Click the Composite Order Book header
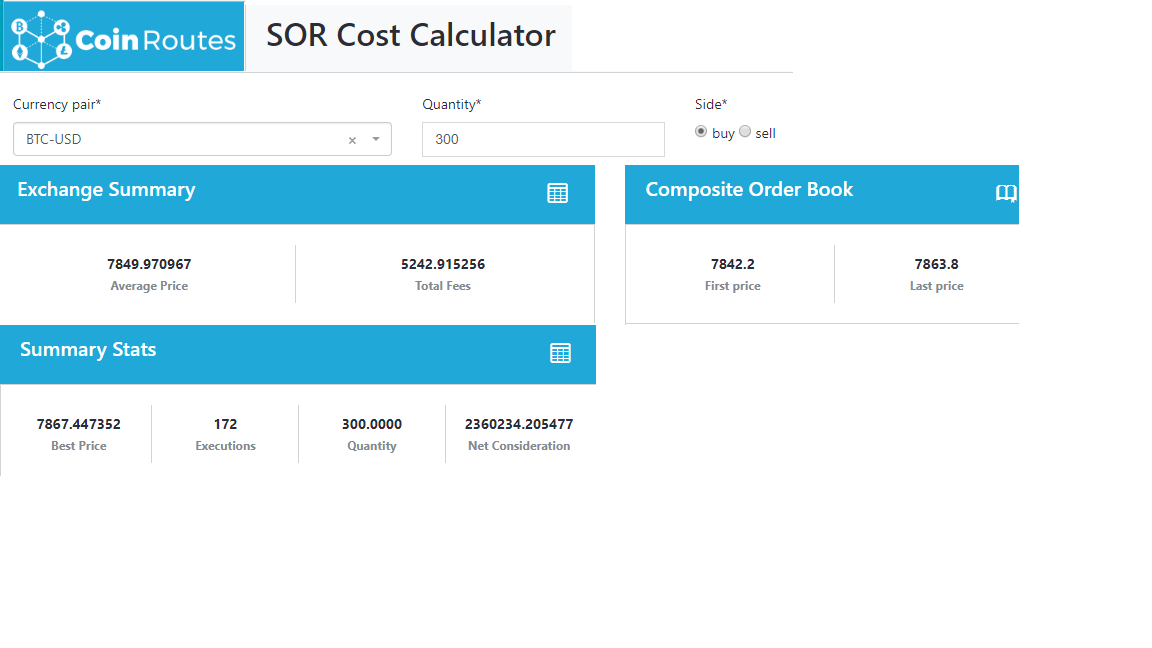This screenshot has width=1152, height=648. pos(822,195)
